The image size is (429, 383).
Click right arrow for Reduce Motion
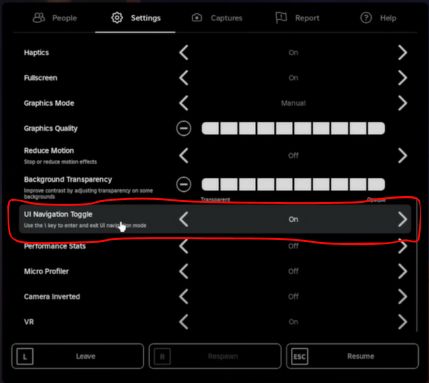click(403, 155)
